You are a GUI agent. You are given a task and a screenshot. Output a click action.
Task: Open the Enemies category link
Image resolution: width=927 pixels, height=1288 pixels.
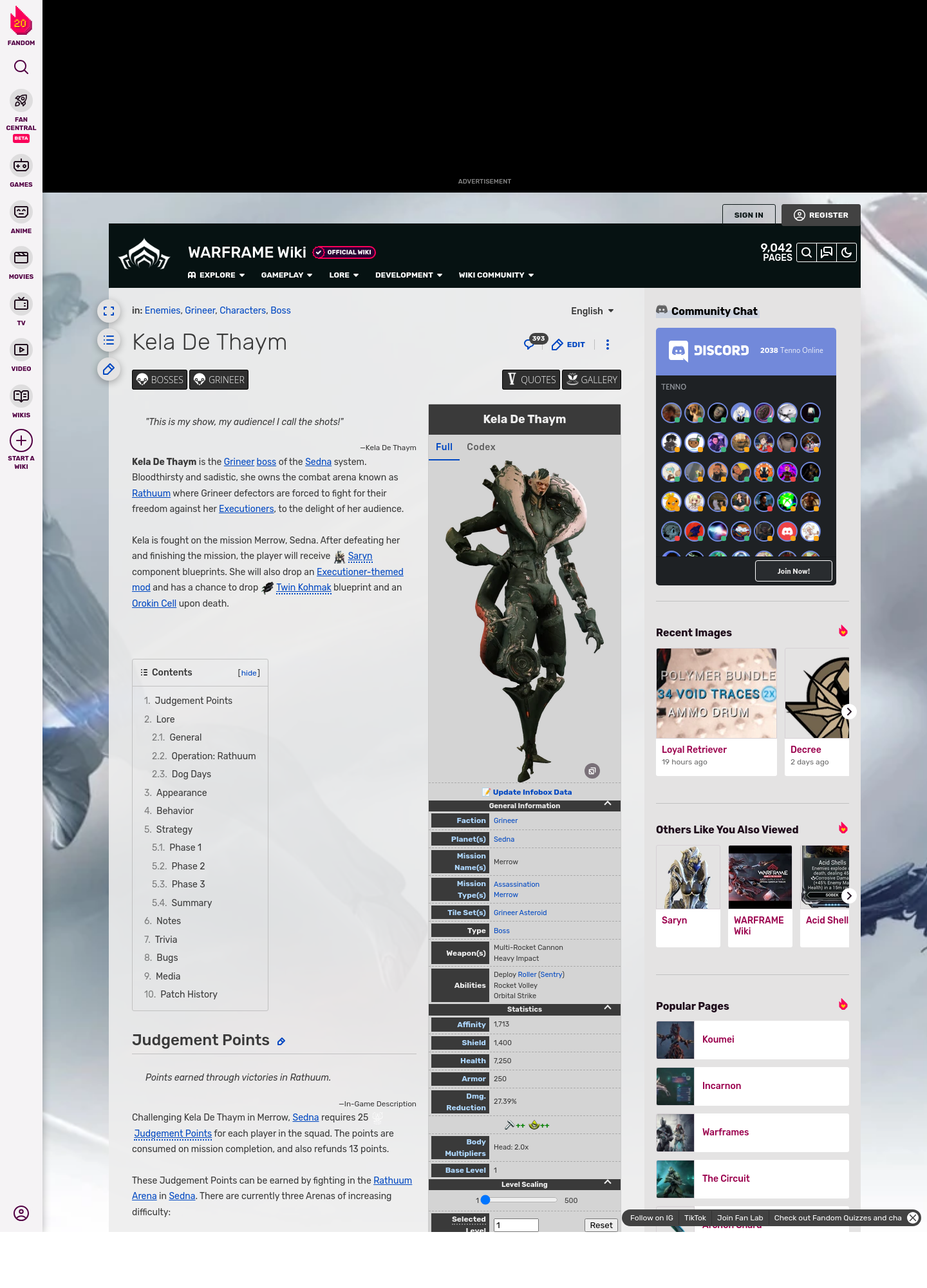162,310
